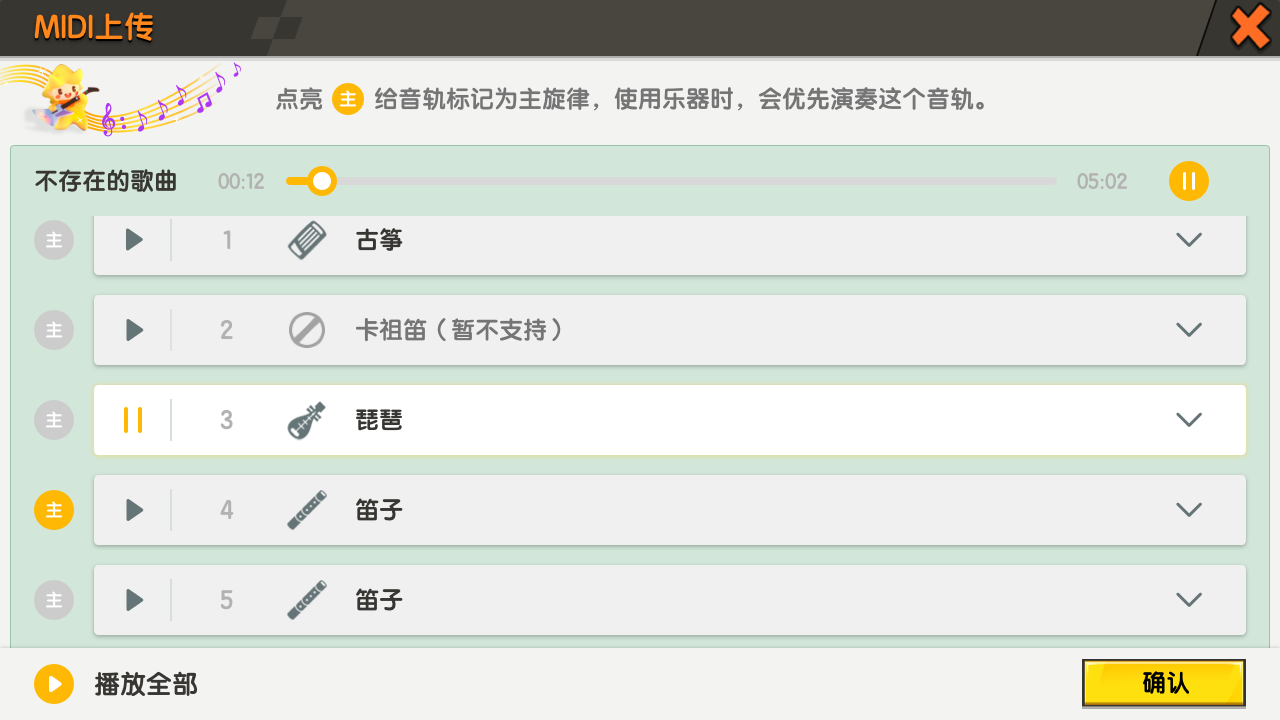Select the track 4 笛子 row

point(670,510)
